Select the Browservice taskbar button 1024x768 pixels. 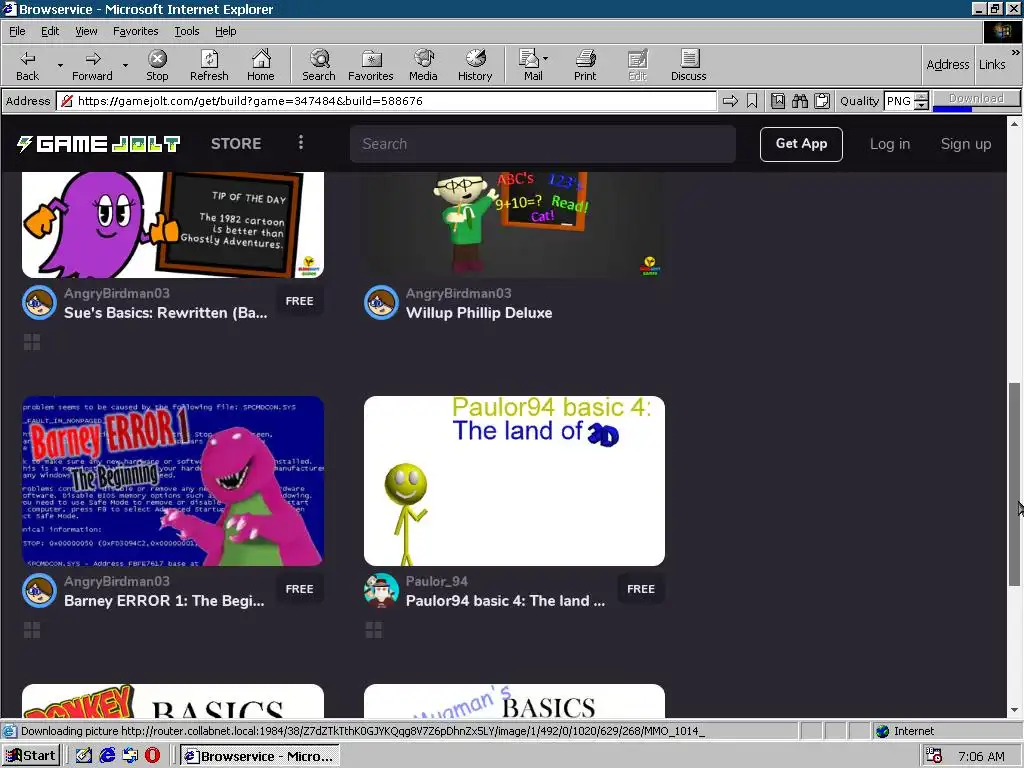(x=260, y=756)
